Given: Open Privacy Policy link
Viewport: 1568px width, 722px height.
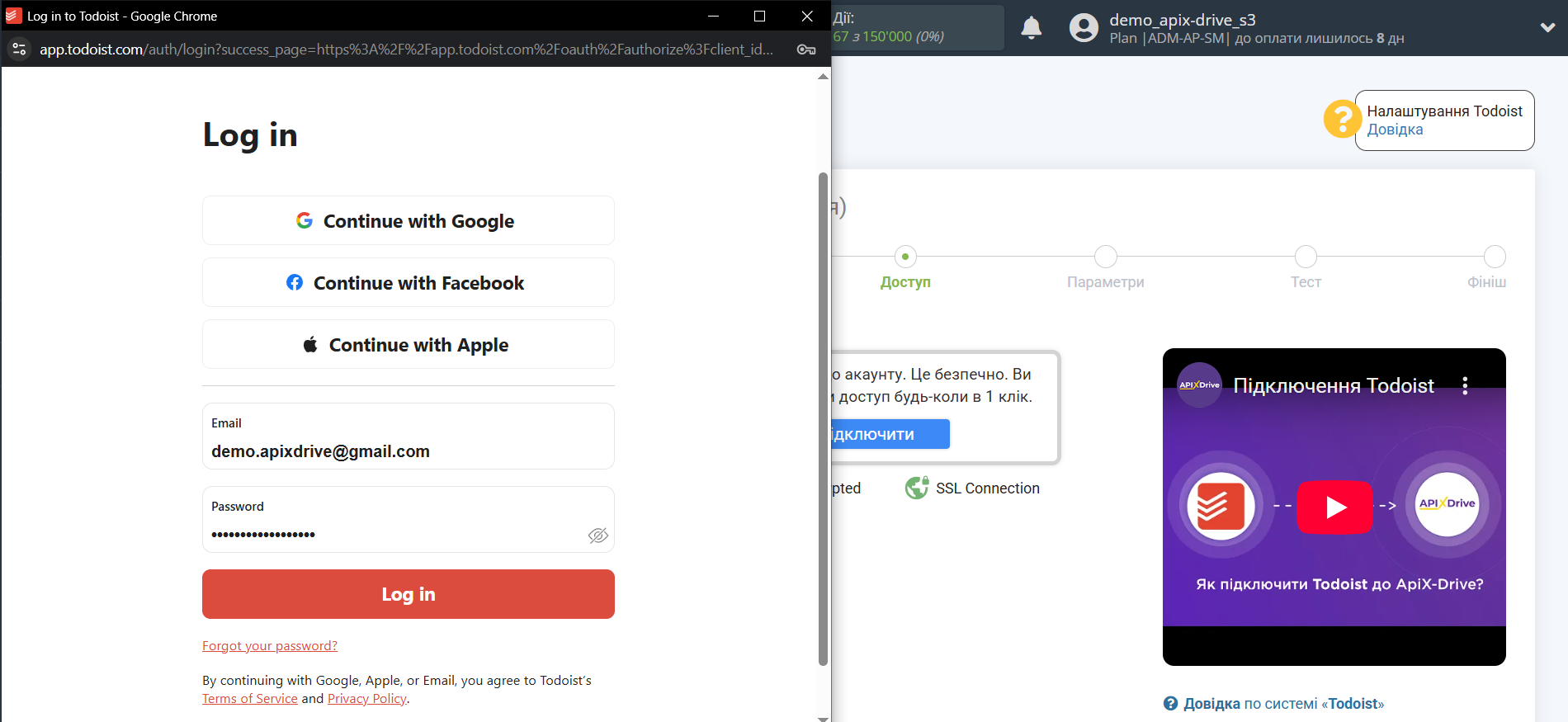Looking at the screenshot, I should [367, 699].
